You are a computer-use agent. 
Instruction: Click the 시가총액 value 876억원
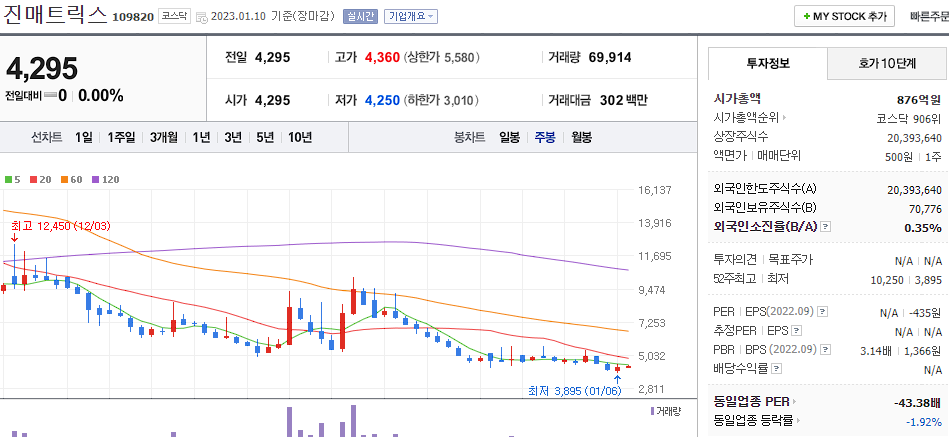(919, 99)
